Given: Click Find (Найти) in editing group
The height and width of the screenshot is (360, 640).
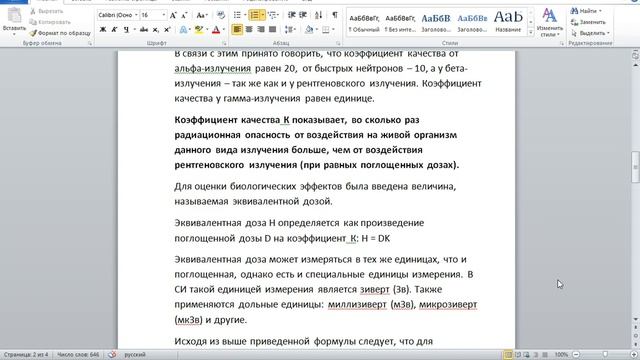Looking at the screenshot, I should [x=586, y=11].
